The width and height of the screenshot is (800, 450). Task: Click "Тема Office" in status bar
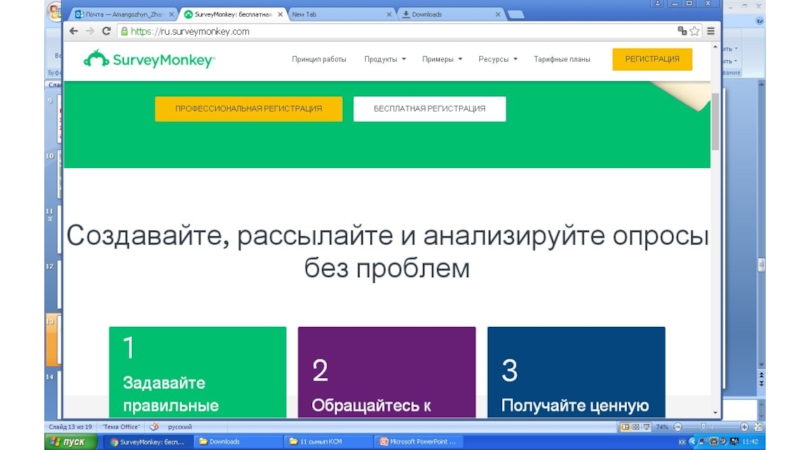(x=120, y=427)
